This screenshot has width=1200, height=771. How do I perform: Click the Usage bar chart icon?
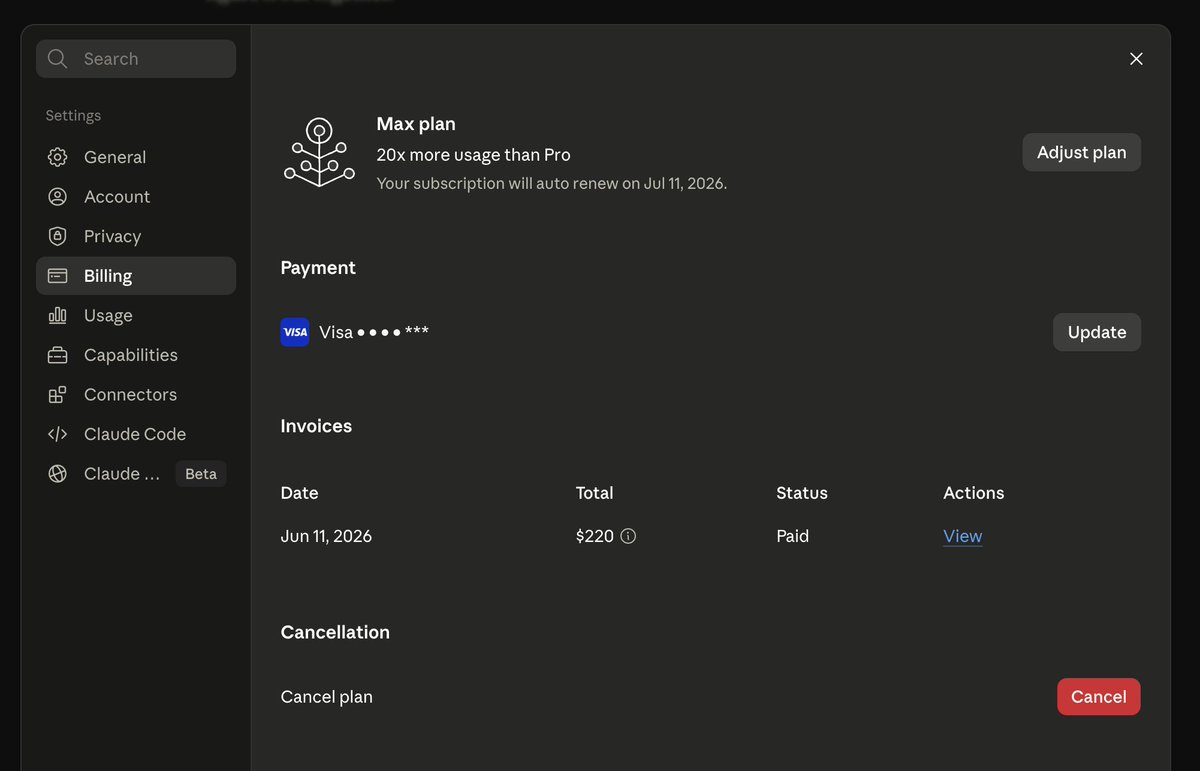pos(58,315)
